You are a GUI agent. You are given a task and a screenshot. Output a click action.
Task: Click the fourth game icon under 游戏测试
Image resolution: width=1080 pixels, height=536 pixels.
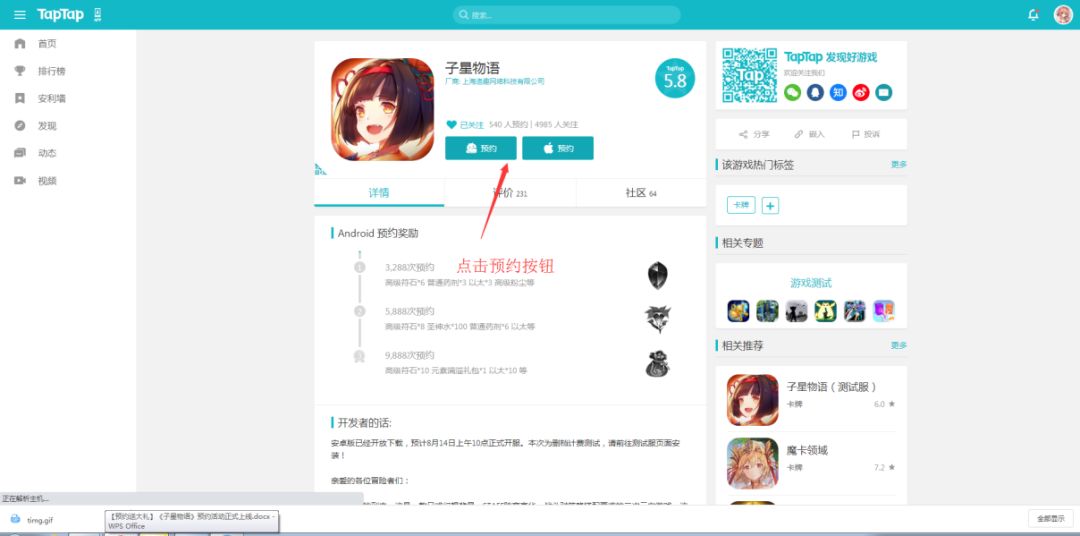point(825,311)
